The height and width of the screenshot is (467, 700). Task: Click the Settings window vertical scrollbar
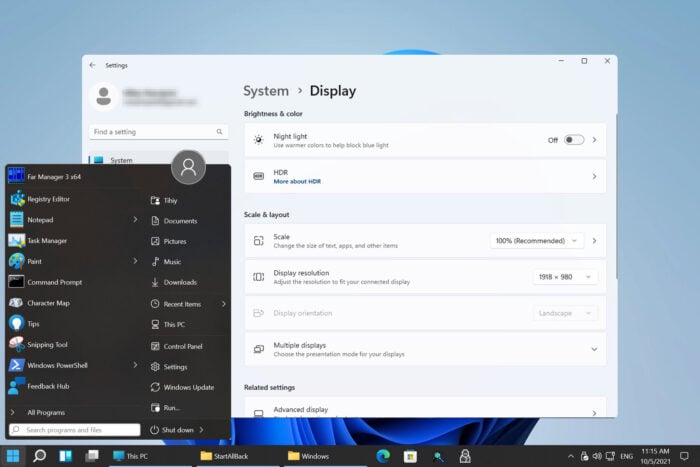click(x=617, y=196)
